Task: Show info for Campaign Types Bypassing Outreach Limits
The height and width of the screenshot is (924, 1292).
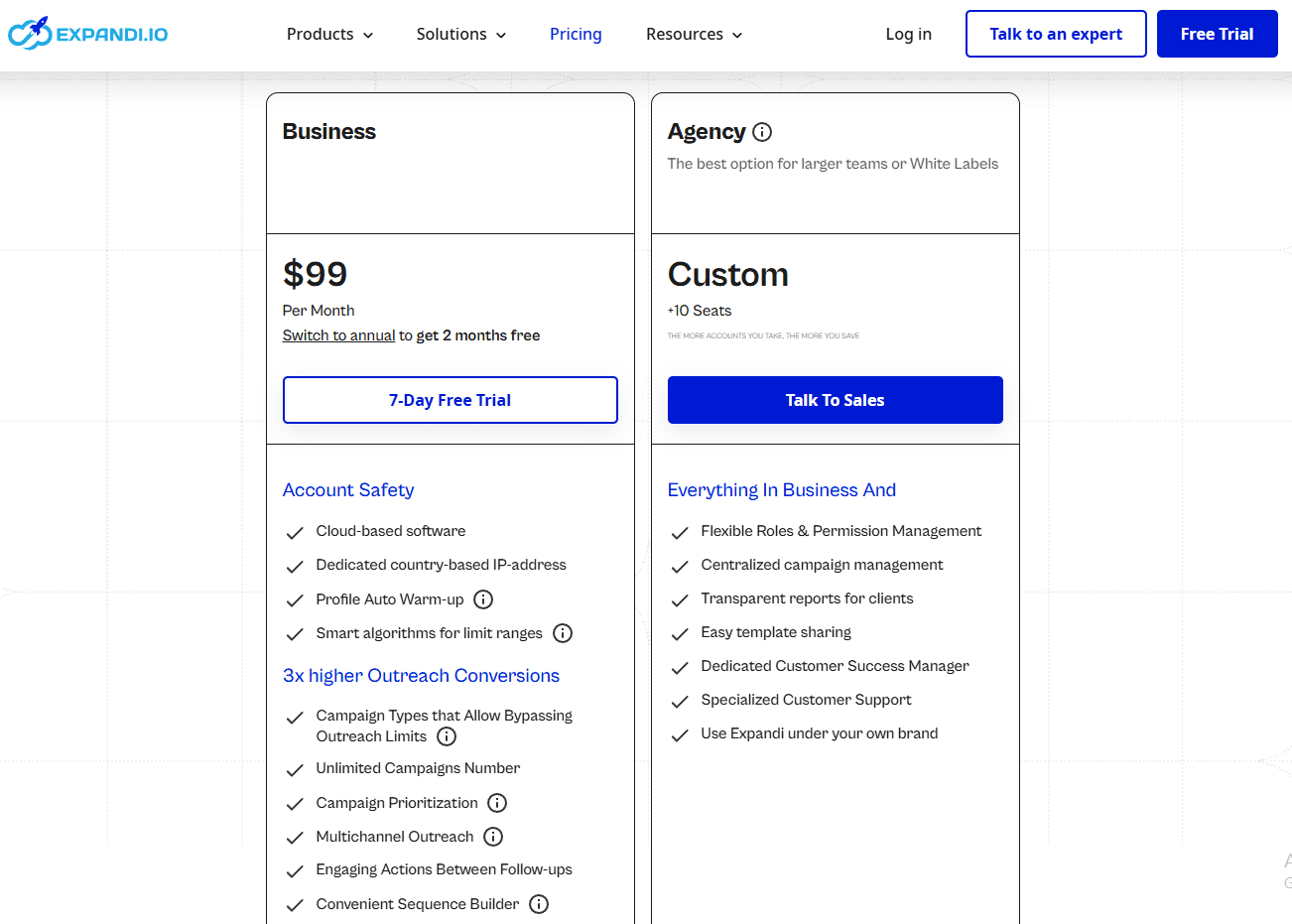Action: point(447,736)
